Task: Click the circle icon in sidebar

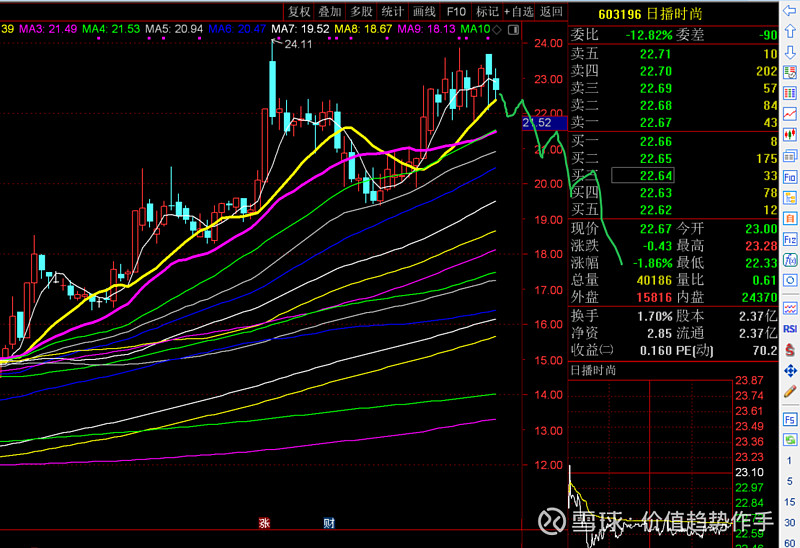Action: (x=790, y=280)
